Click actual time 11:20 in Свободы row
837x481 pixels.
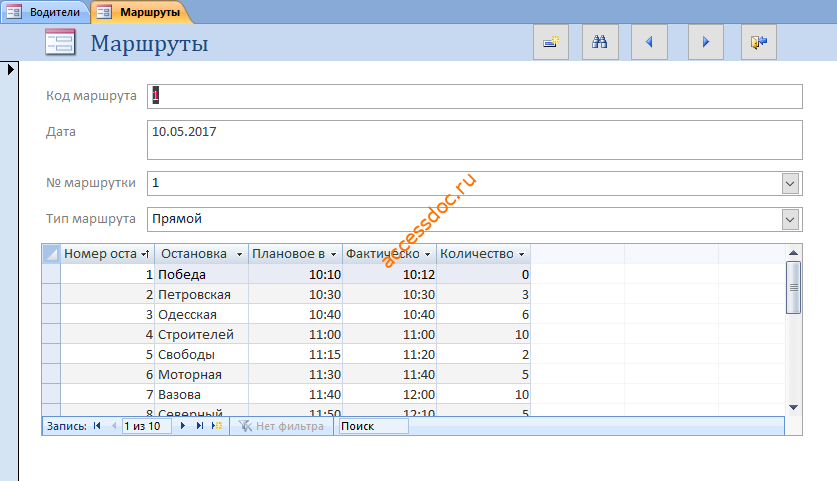click(x=389, y=354)
